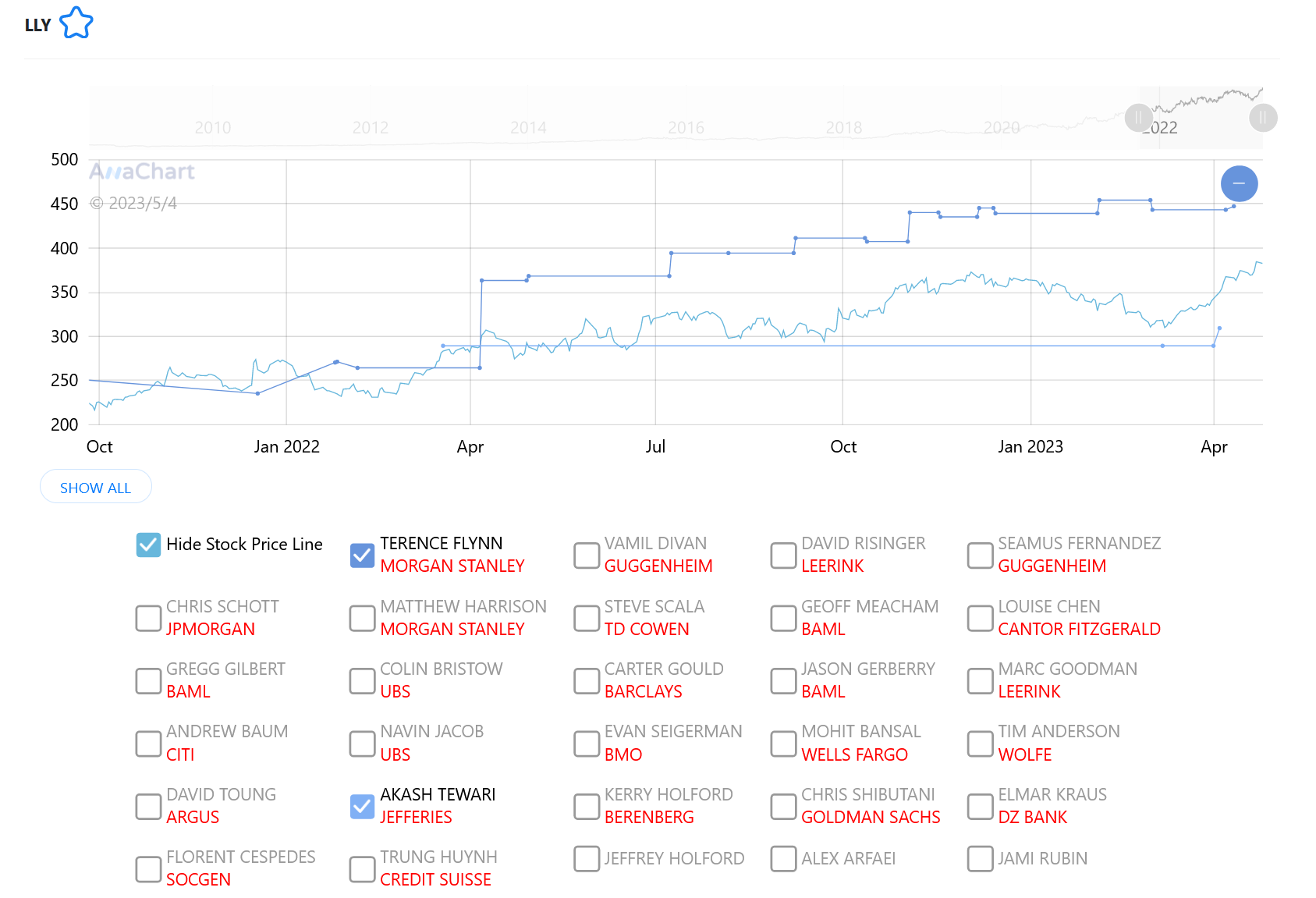Enable Seamus Fernandez Guggenheim checkbox

[x=980, y=555]
